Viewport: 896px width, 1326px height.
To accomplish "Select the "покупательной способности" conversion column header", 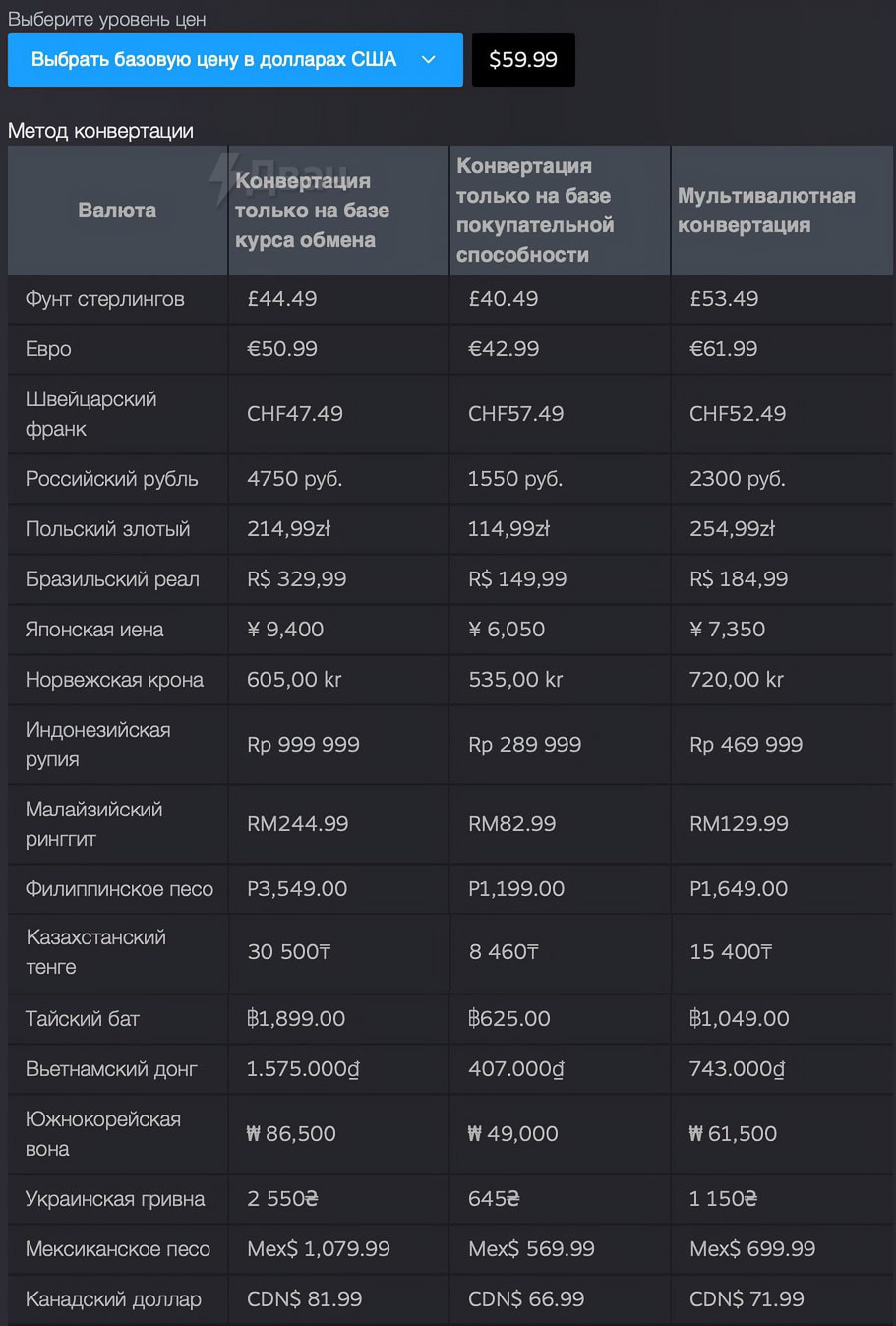I will pyautogui.click(x=535, y=211).
